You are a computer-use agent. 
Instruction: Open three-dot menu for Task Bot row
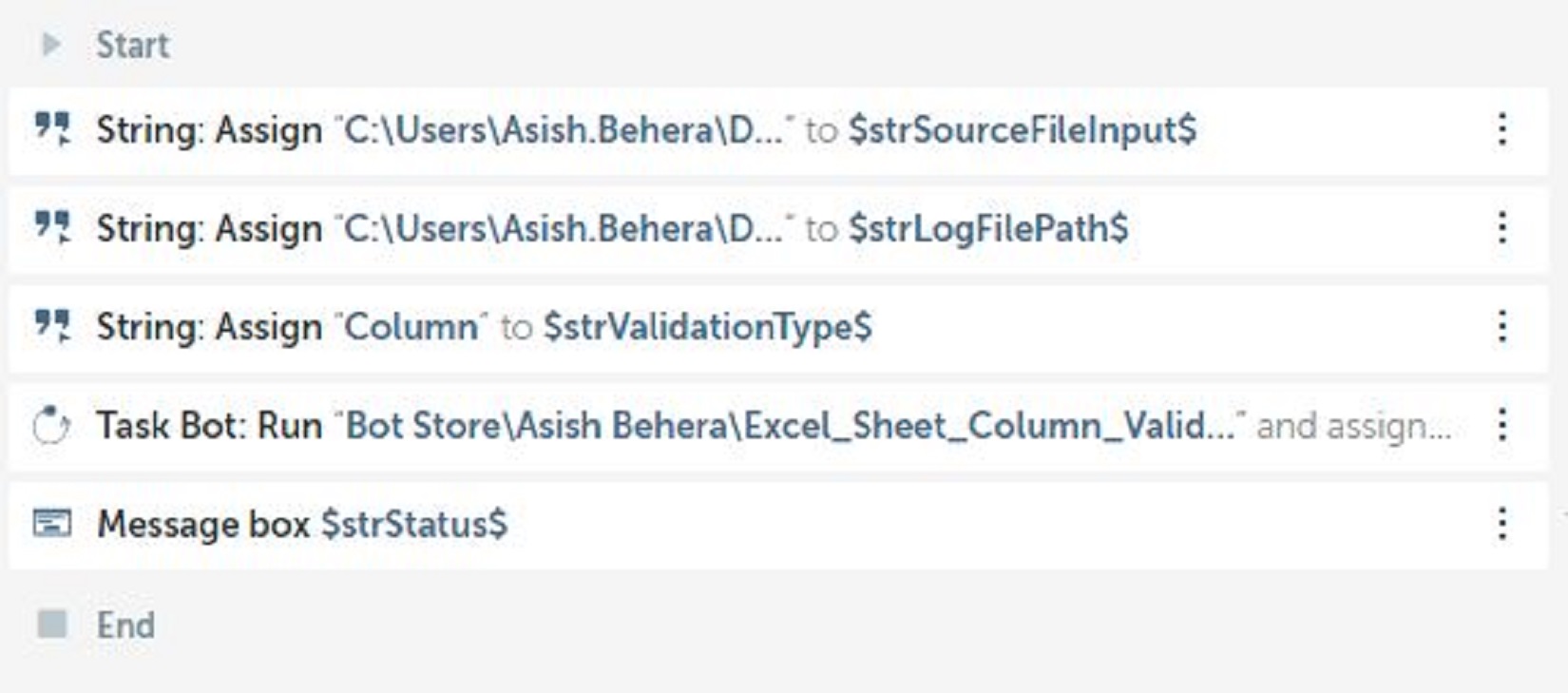click(1501, 425)
